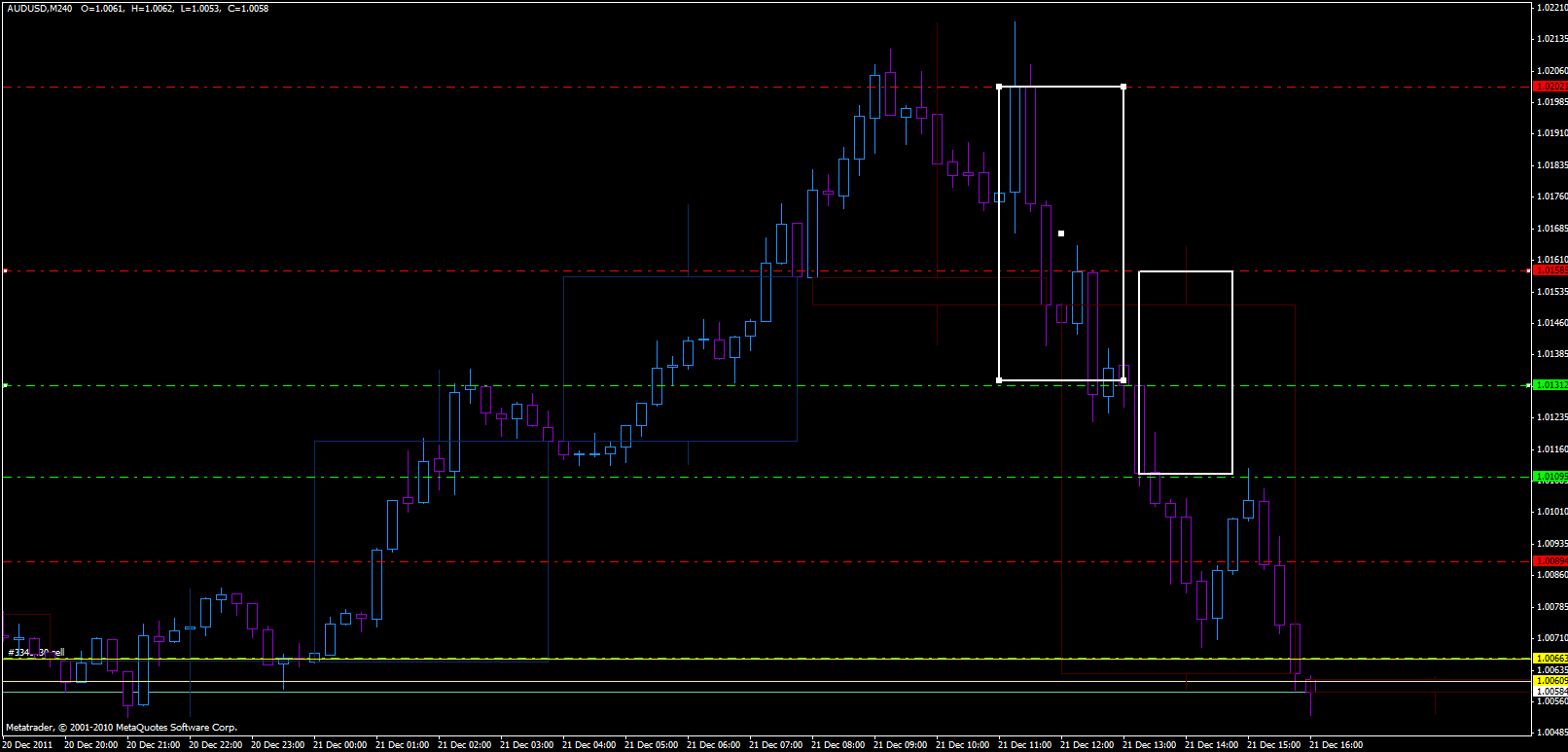Image resolution: width=1568 pixels, height=752 pixels.
Task: Grab the selected rectangle's top-left corner handle
Action: point(1000,87)
